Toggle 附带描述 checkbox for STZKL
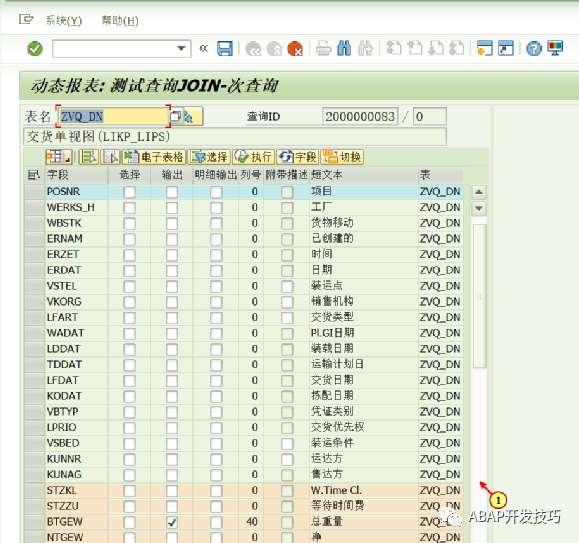Image resolution: width=579 pixels, height=543 pixels. (x=287, y=491)
